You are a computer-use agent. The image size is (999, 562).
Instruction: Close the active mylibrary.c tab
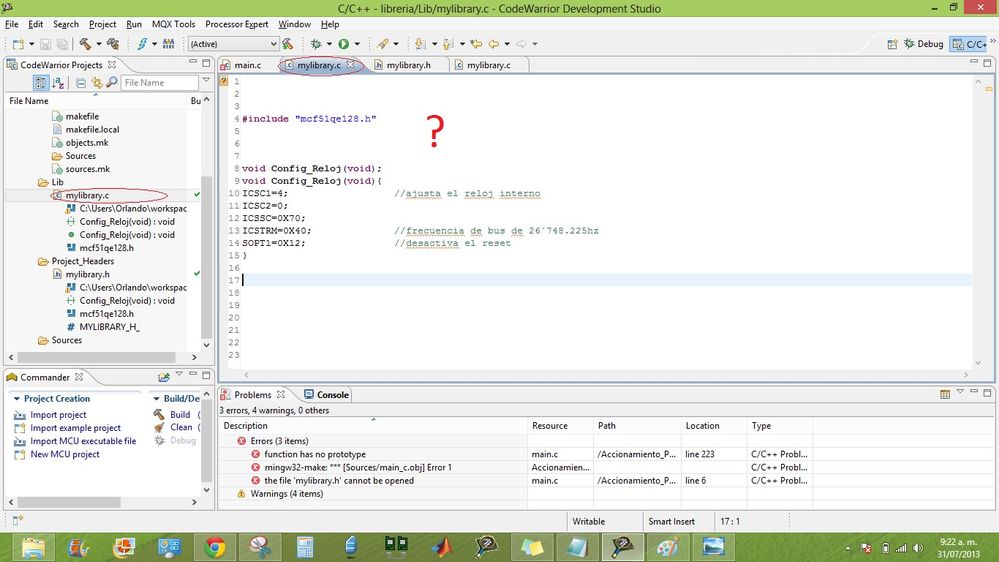coord(350,64)
